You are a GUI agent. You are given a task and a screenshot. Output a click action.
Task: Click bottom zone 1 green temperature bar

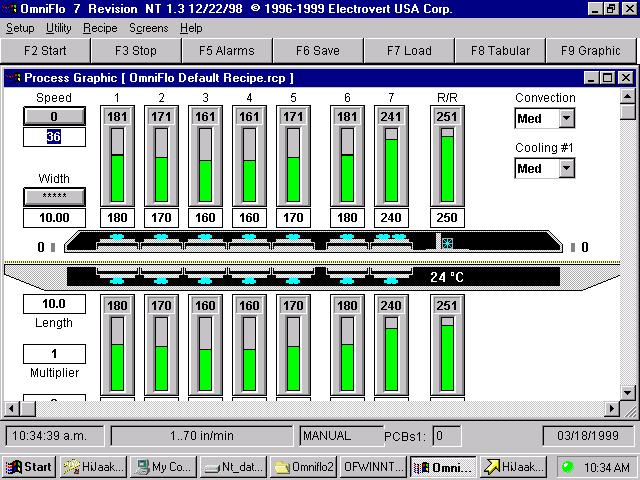117,367
